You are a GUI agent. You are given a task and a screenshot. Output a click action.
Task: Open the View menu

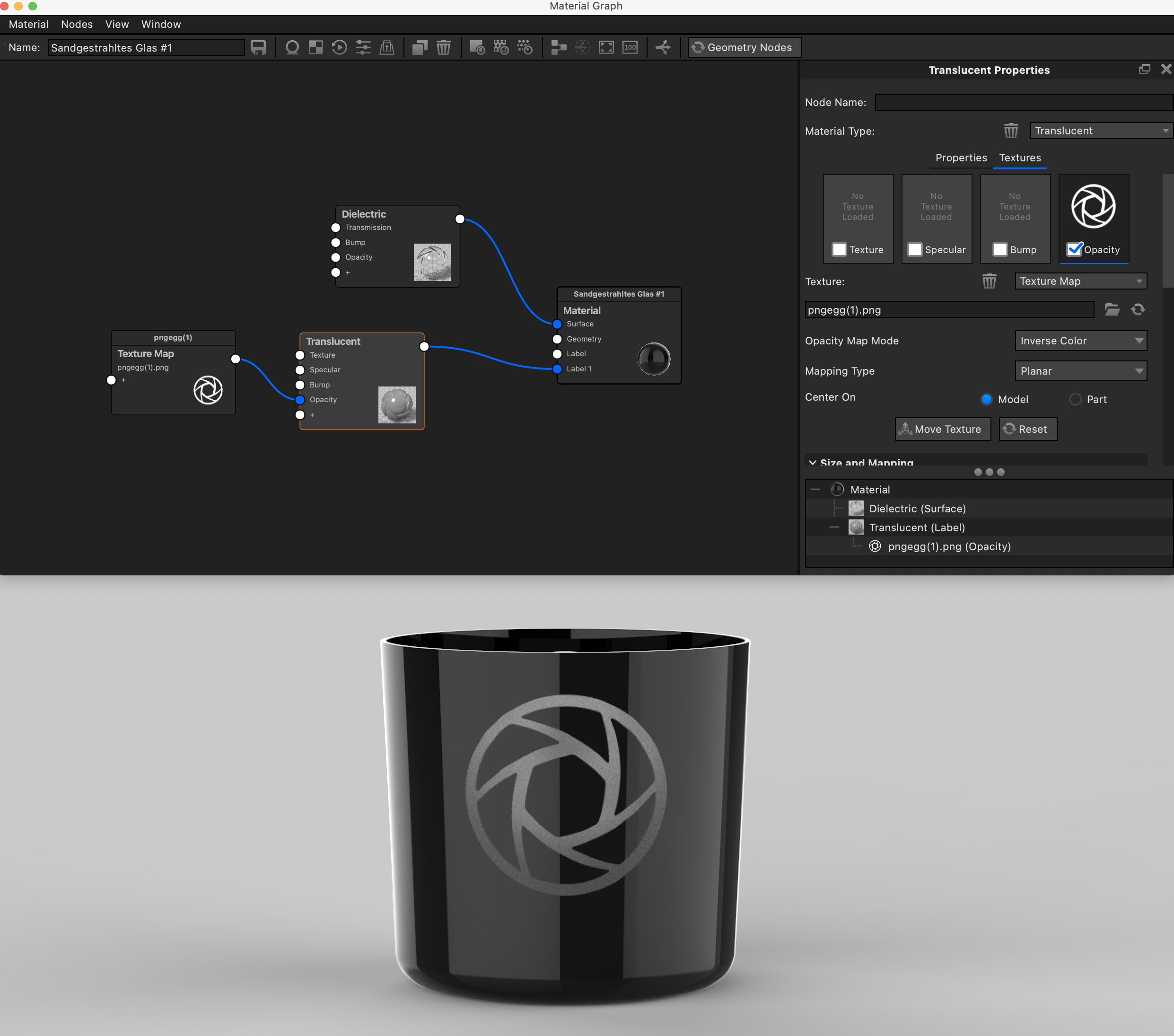click(117, 24)
